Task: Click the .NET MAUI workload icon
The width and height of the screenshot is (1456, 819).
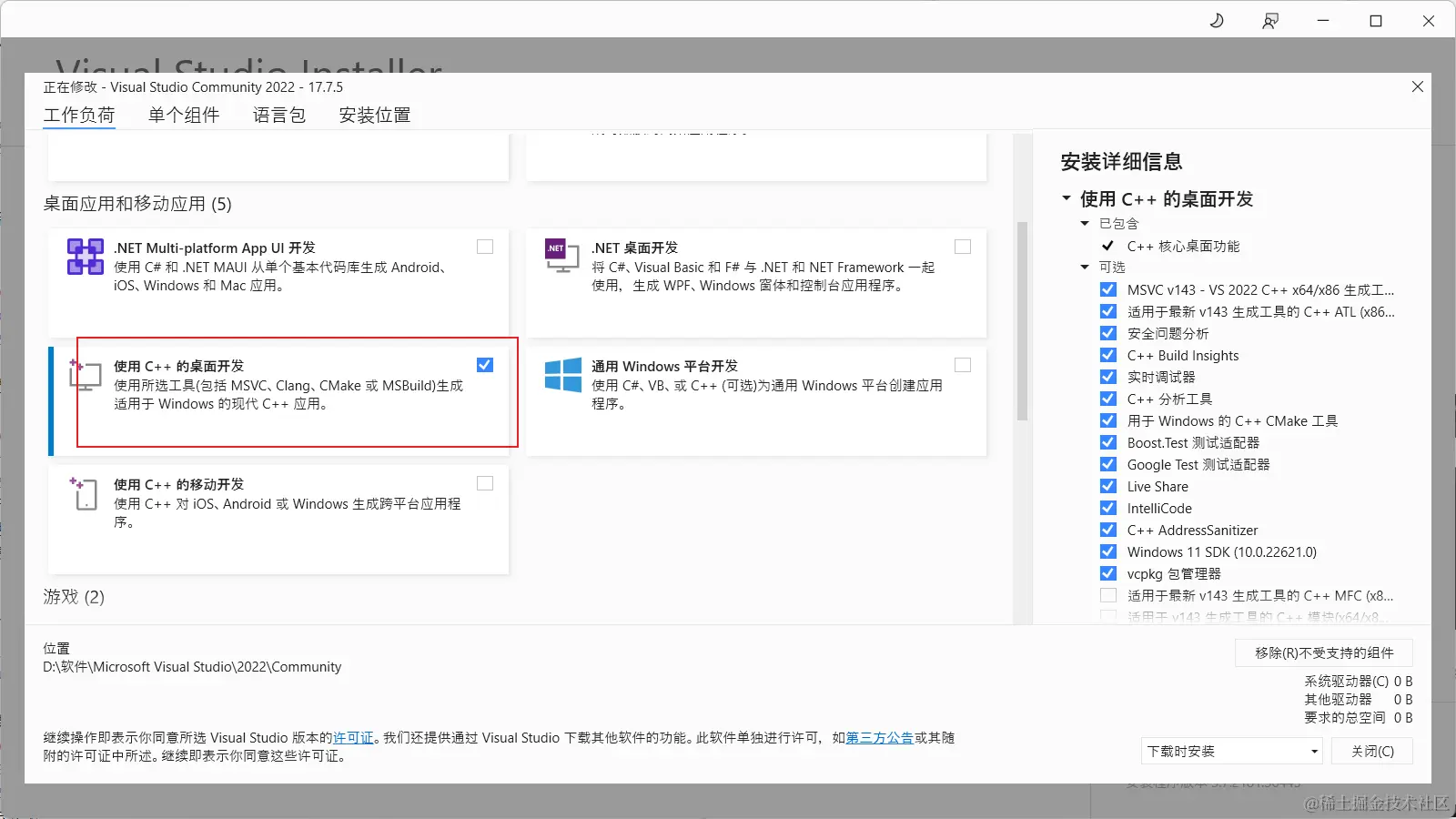Action: point(85,257)
